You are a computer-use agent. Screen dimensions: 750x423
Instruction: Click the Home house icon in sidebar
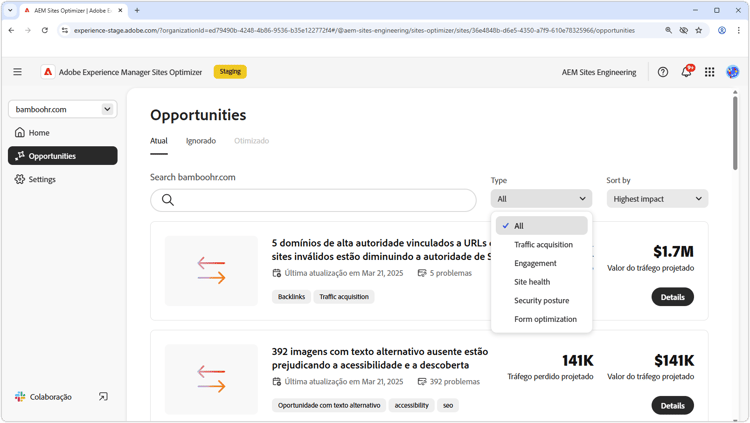tap(20, 132)
